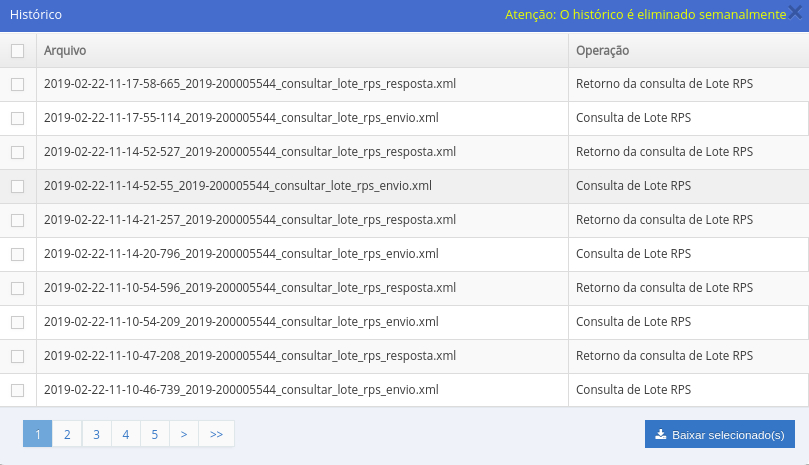Viewport: 809px width, 465px height.
Task: Click Baixar selecionado(s) download button
Action: [720, 434]
